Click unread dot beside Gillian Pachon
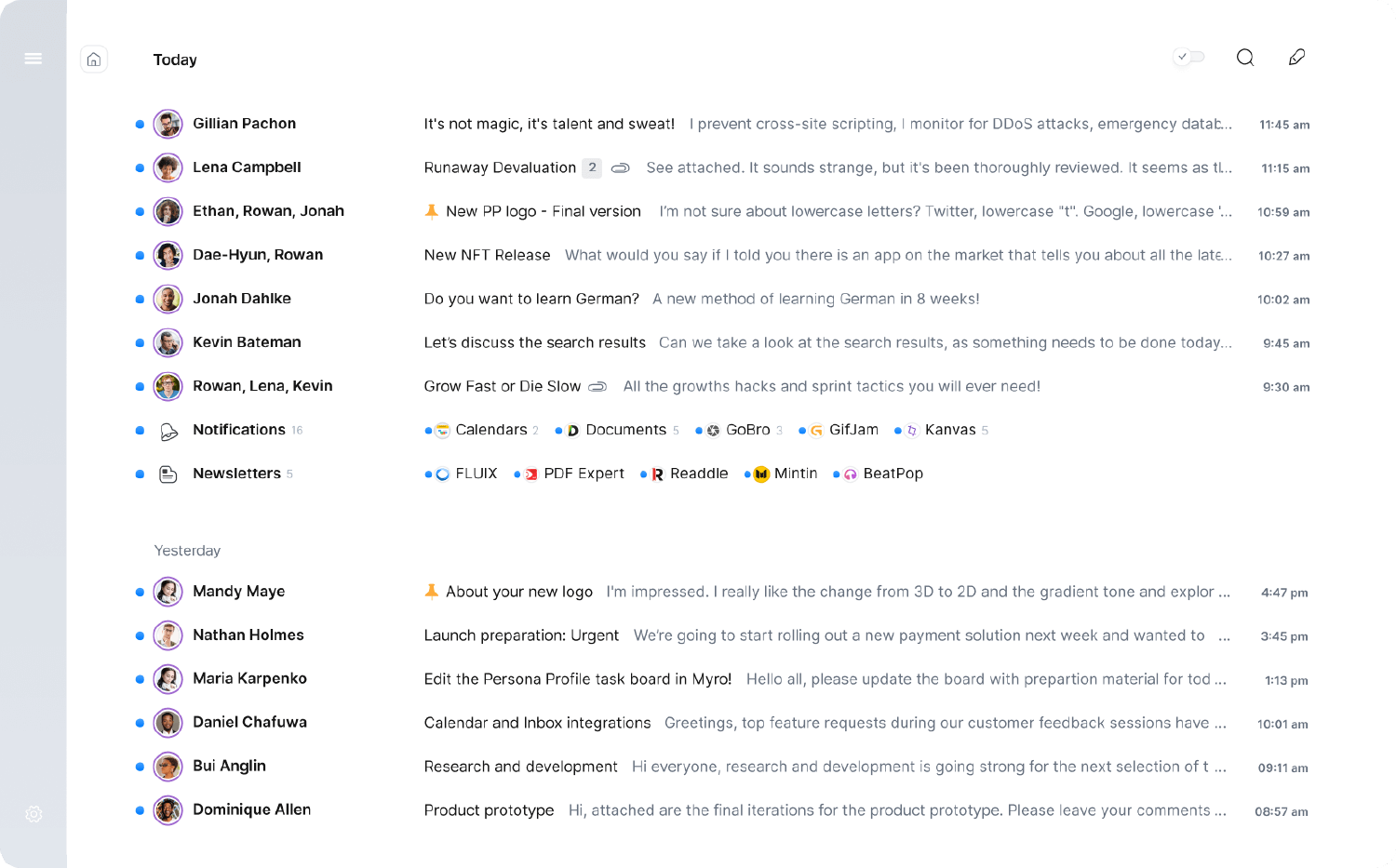Image resolution: width=1396 pixels, height=868 pixels. 140,124
